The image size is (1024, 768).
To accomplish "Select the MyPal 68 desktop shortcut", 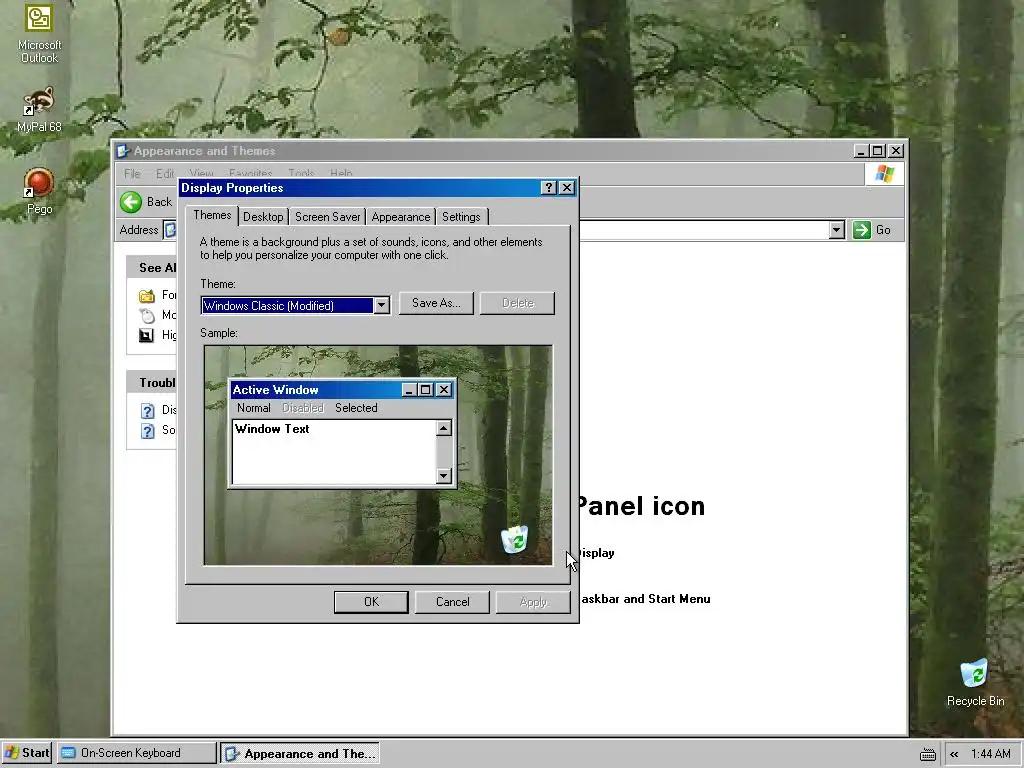I will tap(39, 110).
